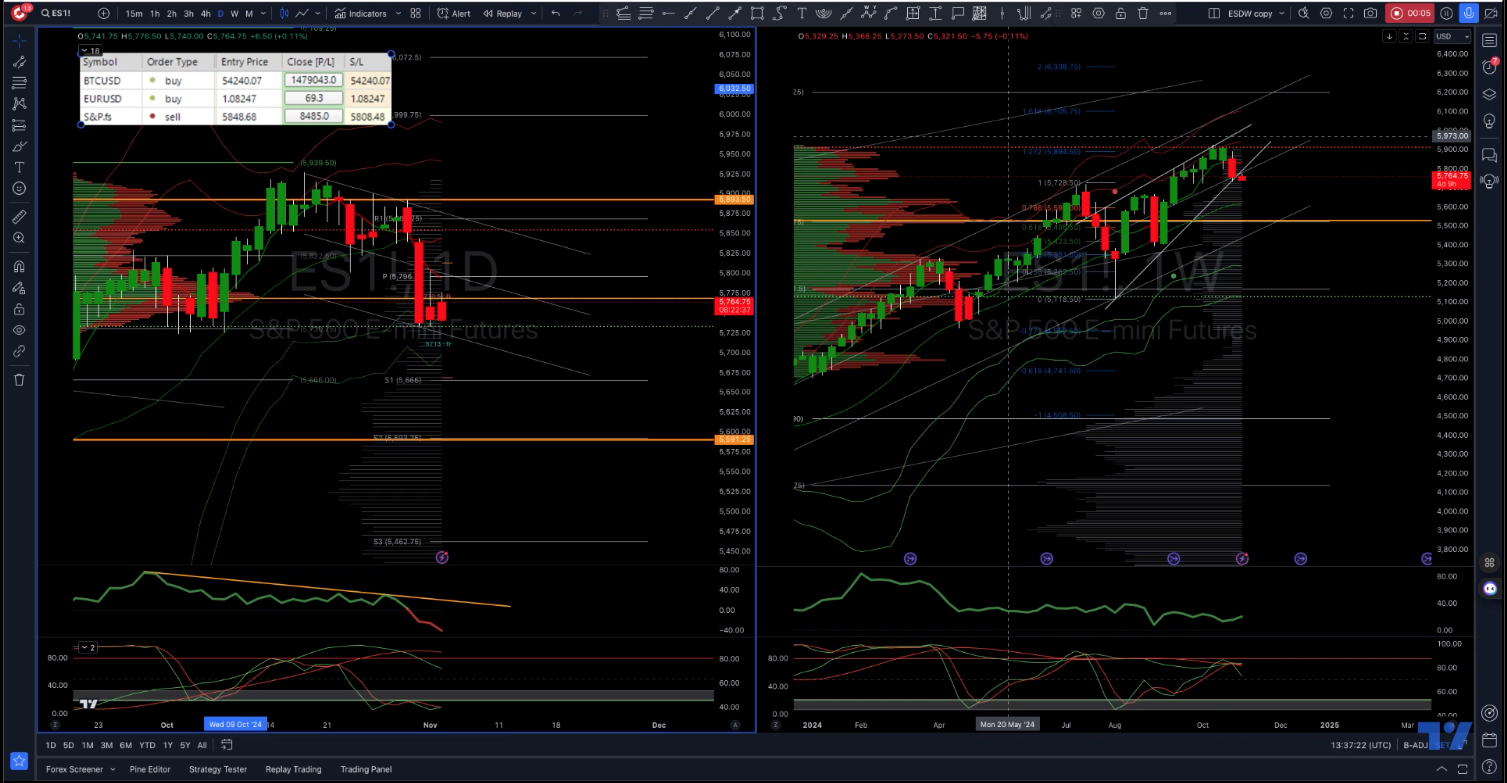Open the layout selector icon
Image resolution: width=1507 pixels, height=783 pixels.
tap(1214, 13)
